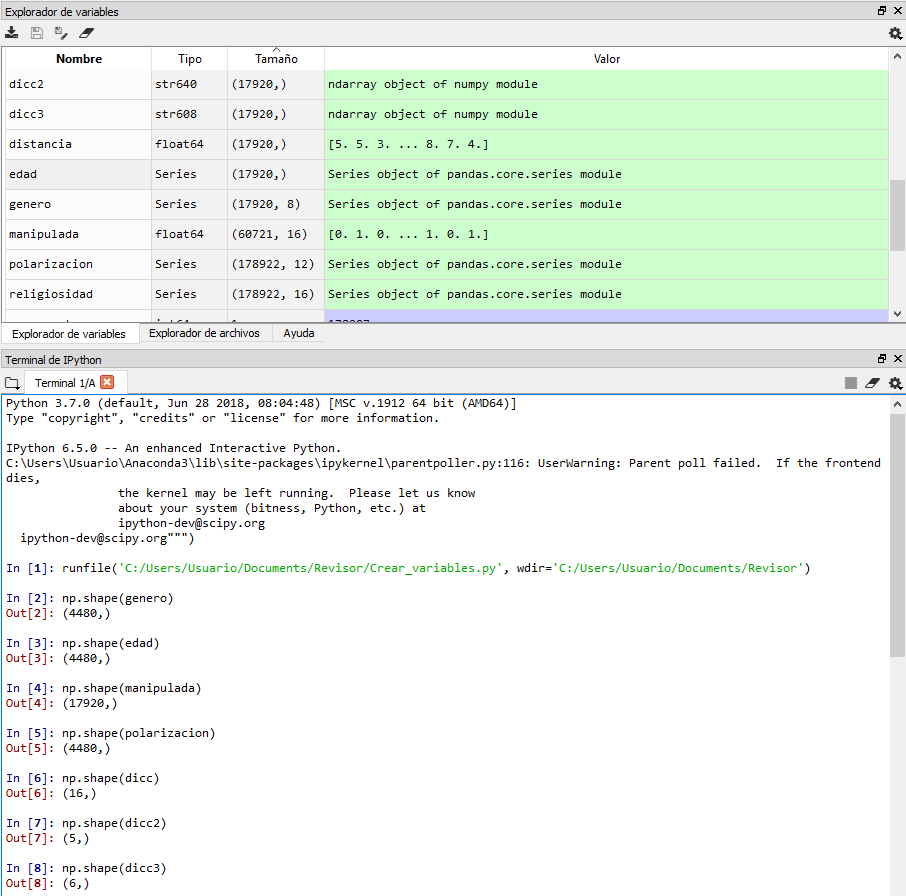The height and width of the screenshot is (896, 906).
Task: Click scroll down arrow of variable table
Action: (897, 314)
